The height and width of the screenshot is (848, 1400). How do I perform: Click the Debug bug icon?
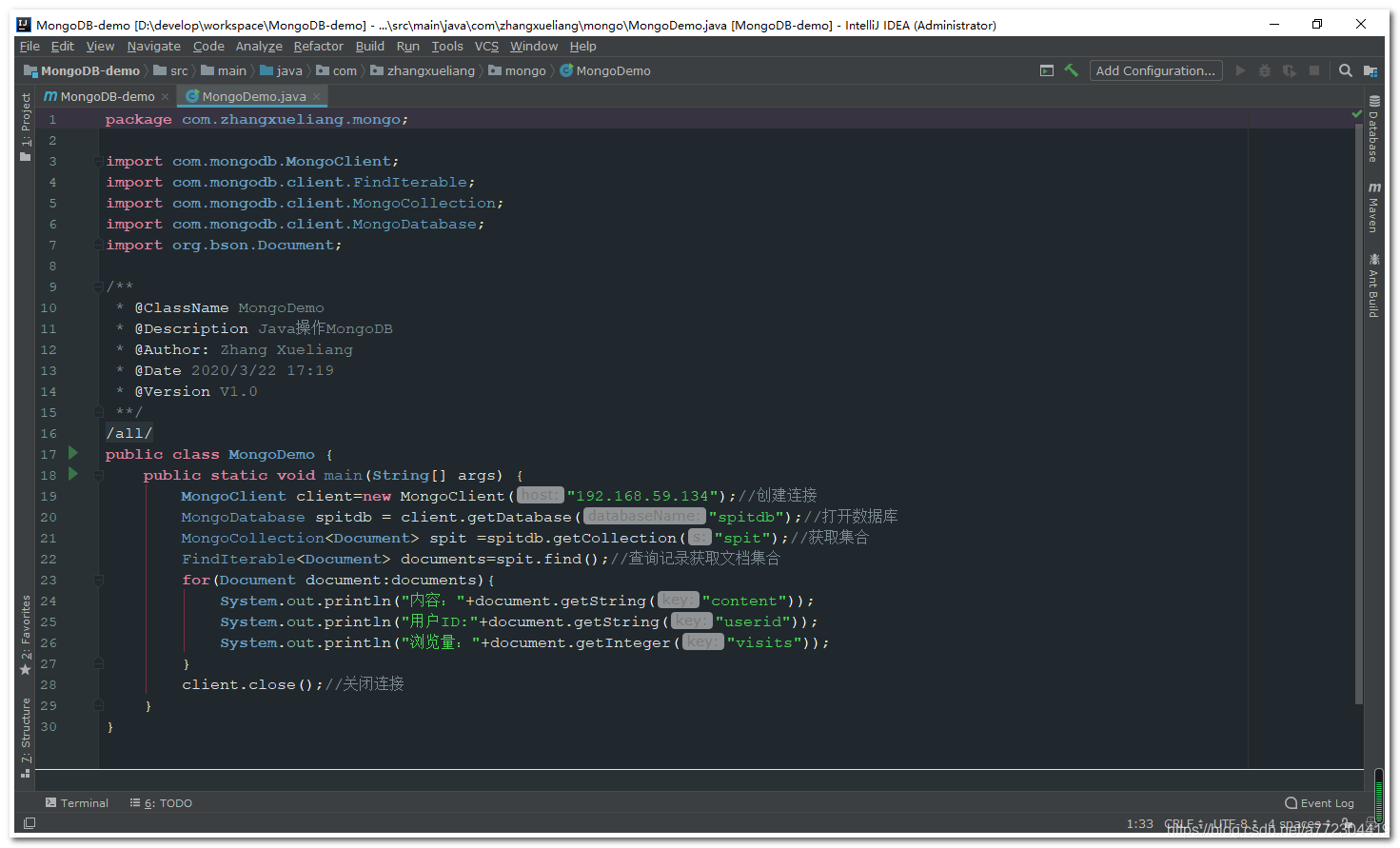(x=1264, y=69)
